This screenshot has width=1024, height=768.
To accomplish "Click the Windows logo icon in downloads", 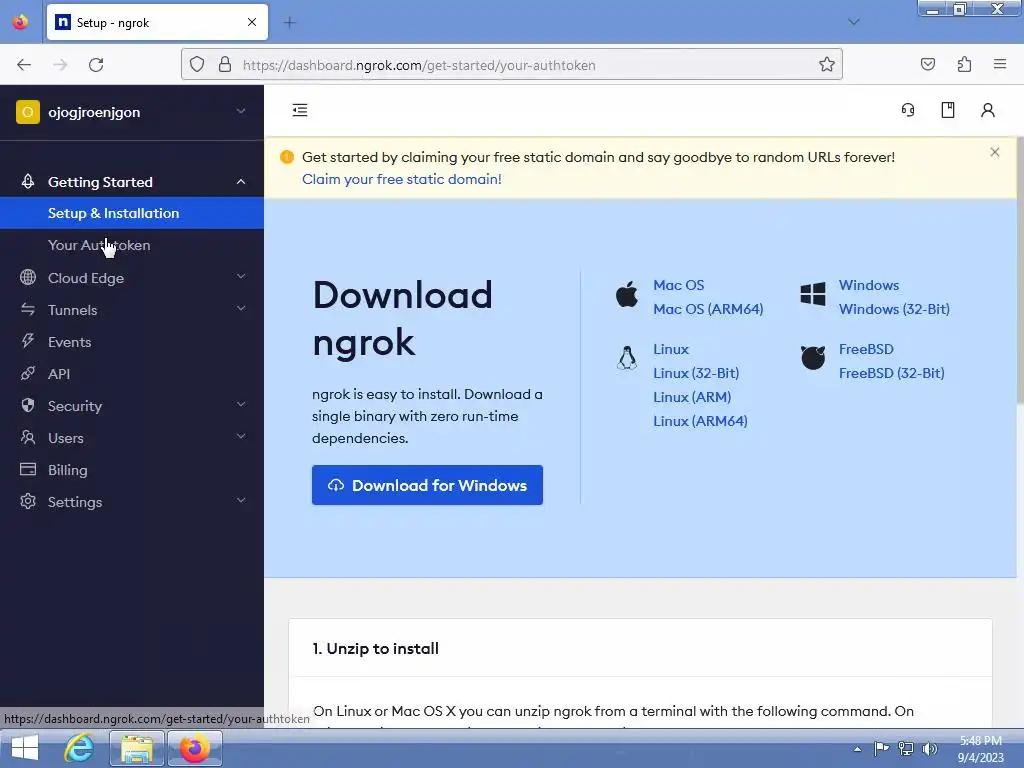I will point(813,295).
